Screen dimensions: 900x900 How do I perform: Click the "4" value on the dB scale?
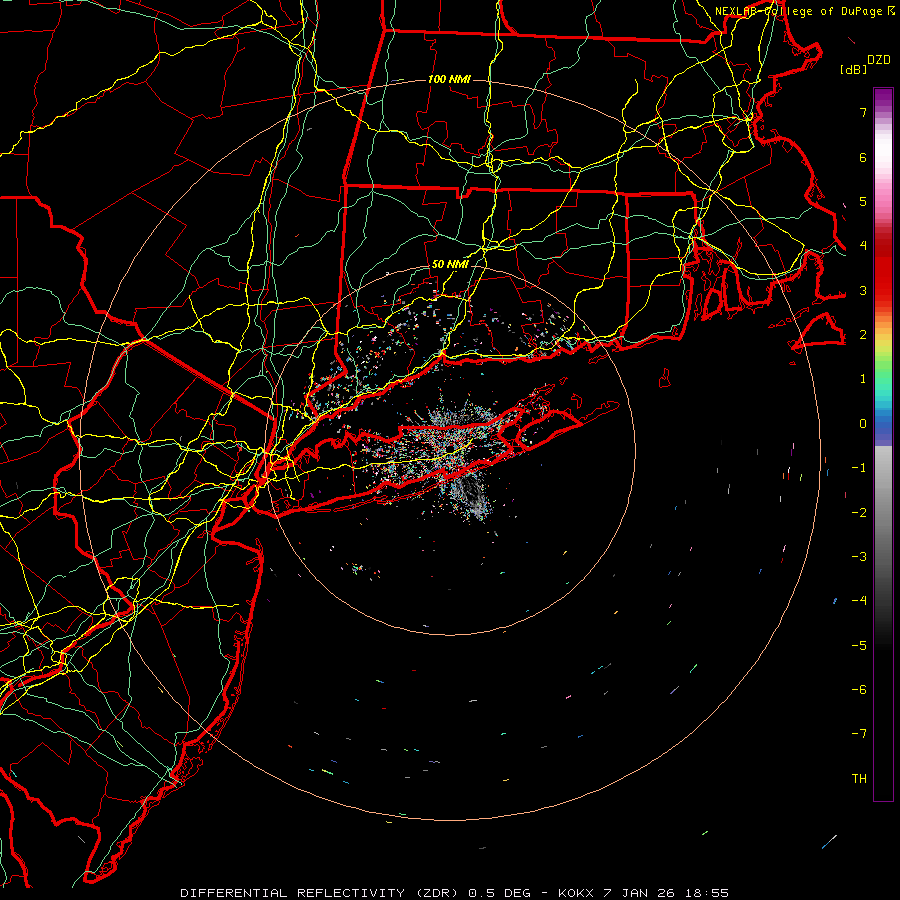(x=863, y=246)
